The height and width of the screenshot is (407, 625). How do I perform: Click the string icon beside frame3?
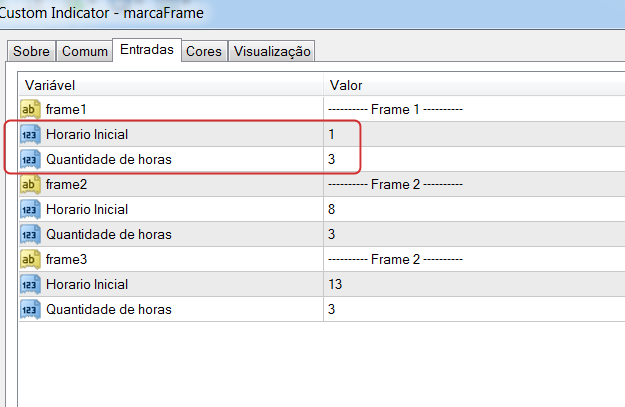click(30, 259)
